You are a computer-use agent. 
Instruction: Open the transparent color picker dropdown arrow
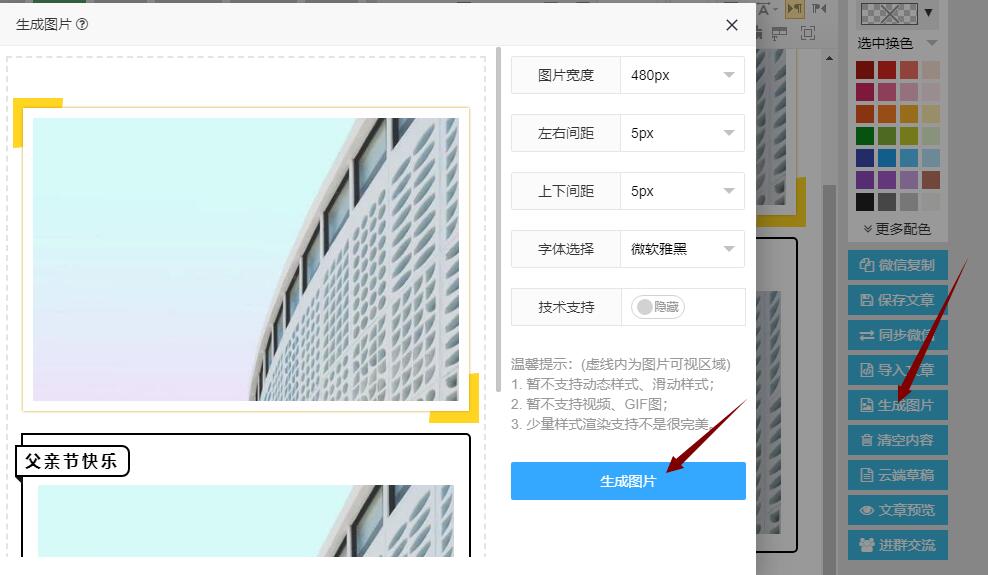928,13
